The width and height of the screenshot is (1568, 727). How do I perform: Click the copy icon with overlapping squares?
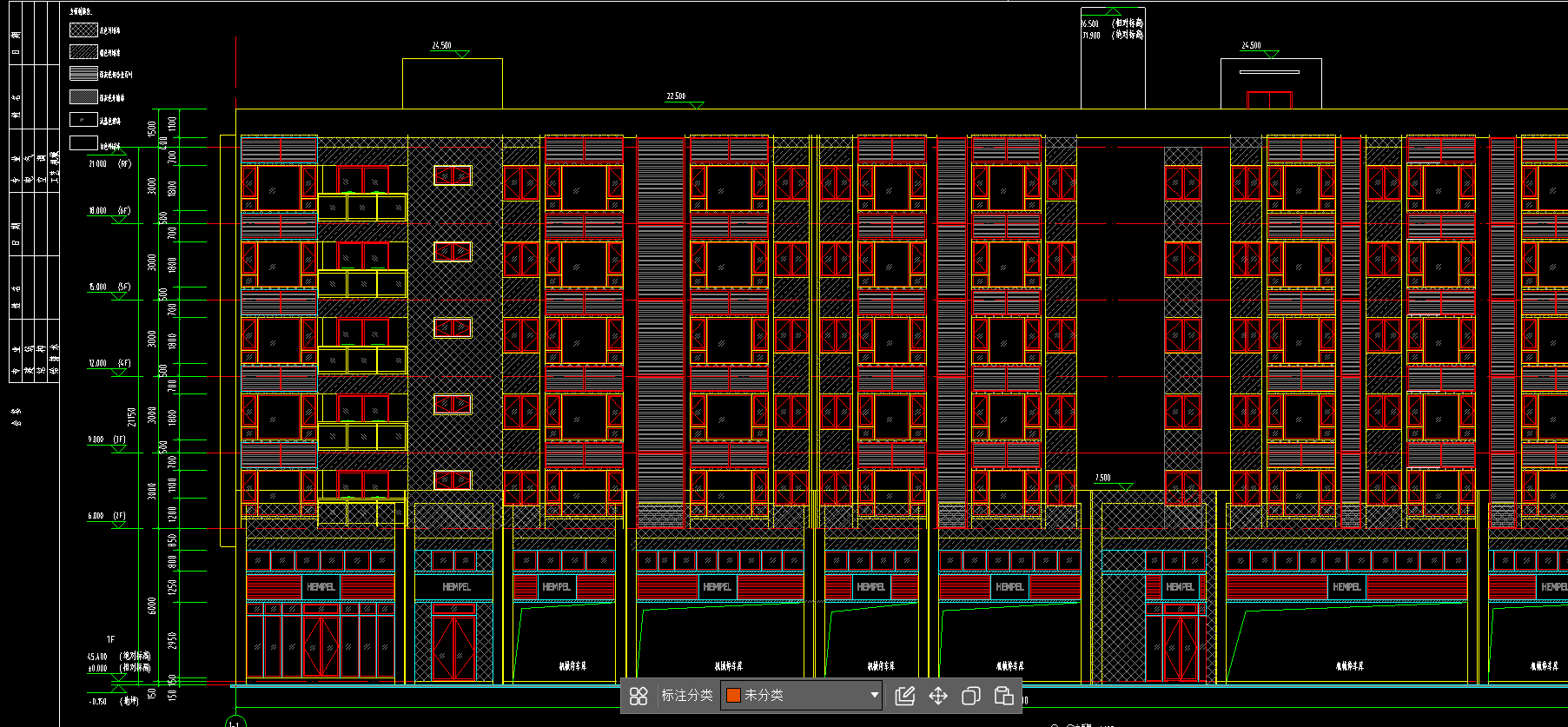[971, 696]
